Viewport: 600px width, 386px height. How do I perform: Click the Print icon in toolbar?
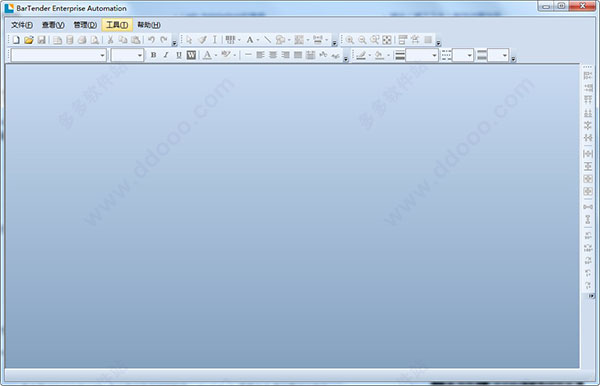[x=82, y=40]
